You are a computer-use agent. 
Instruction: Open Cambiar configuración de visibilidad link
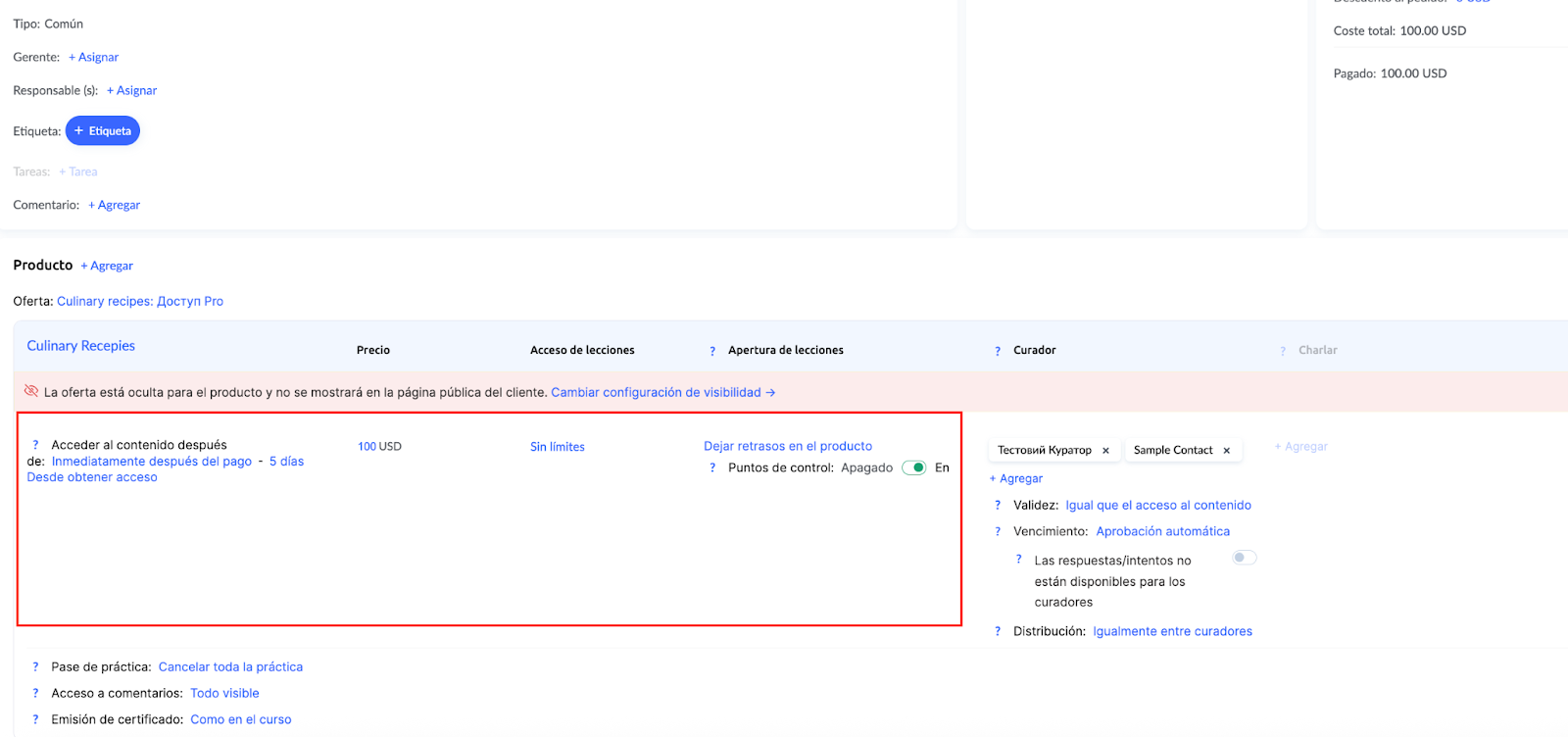(x=662, y=392)
